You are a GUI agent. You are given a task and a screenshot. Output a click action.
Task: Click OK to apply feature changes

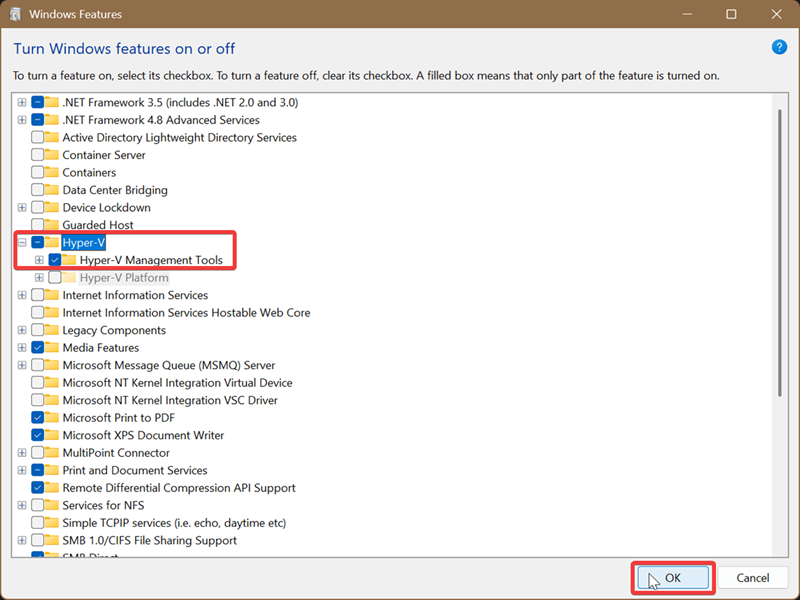(673, 578)
